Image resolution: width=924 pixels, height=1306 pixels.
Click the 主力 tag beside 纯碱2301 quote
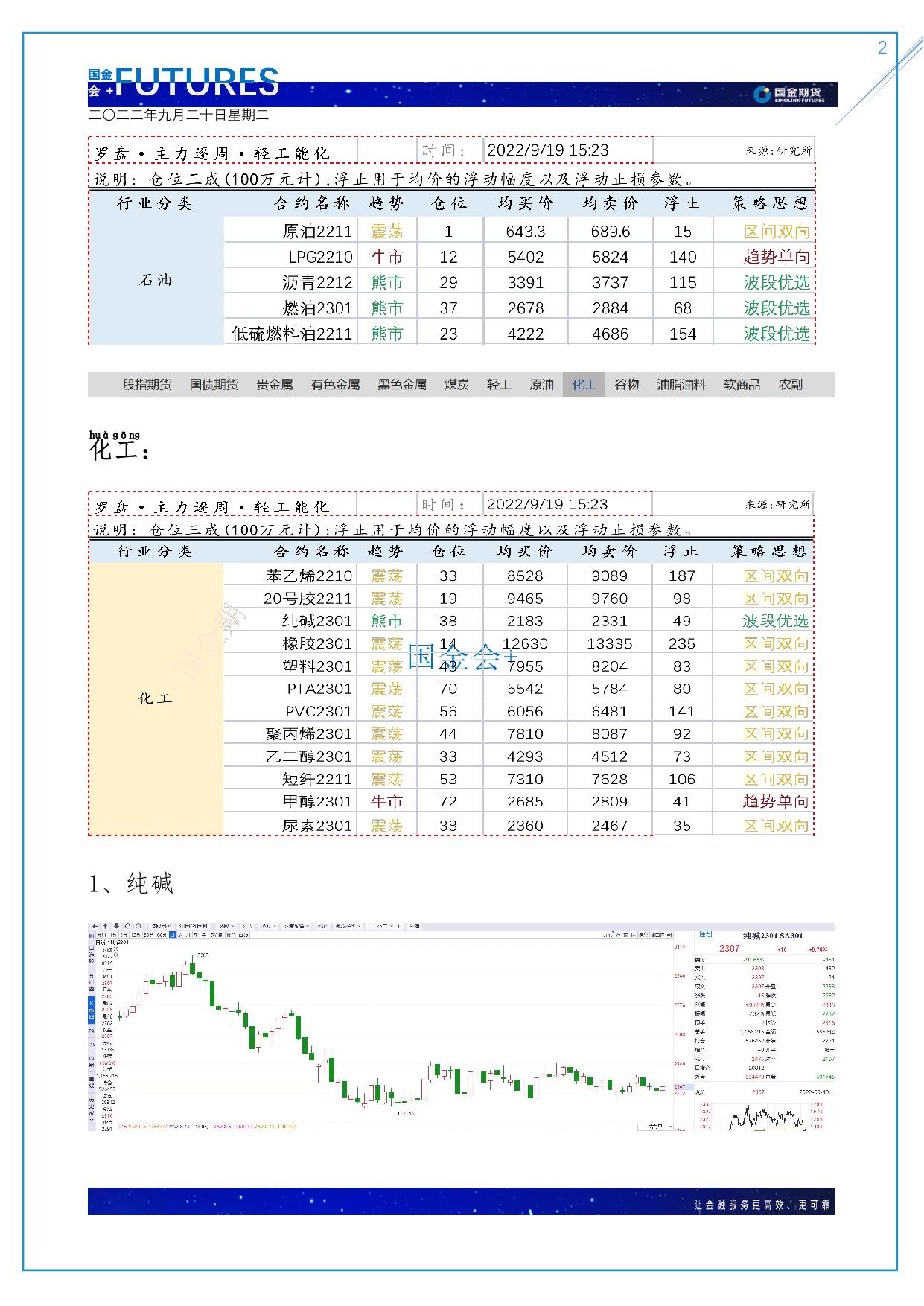click(705, 934)
